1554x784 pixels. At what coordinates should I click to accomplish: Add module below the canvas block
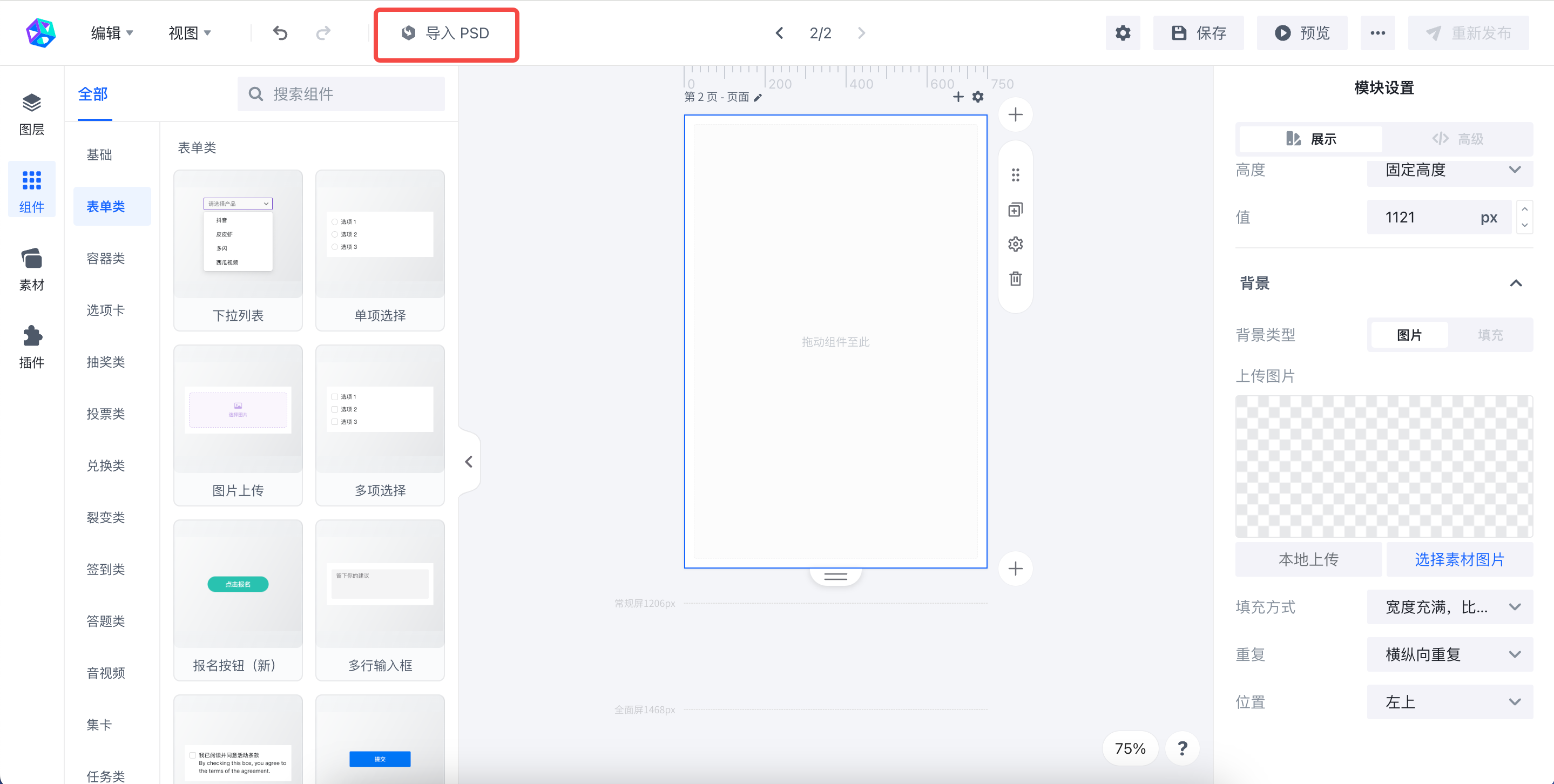pyautogui.click(x=1015, y=569)
